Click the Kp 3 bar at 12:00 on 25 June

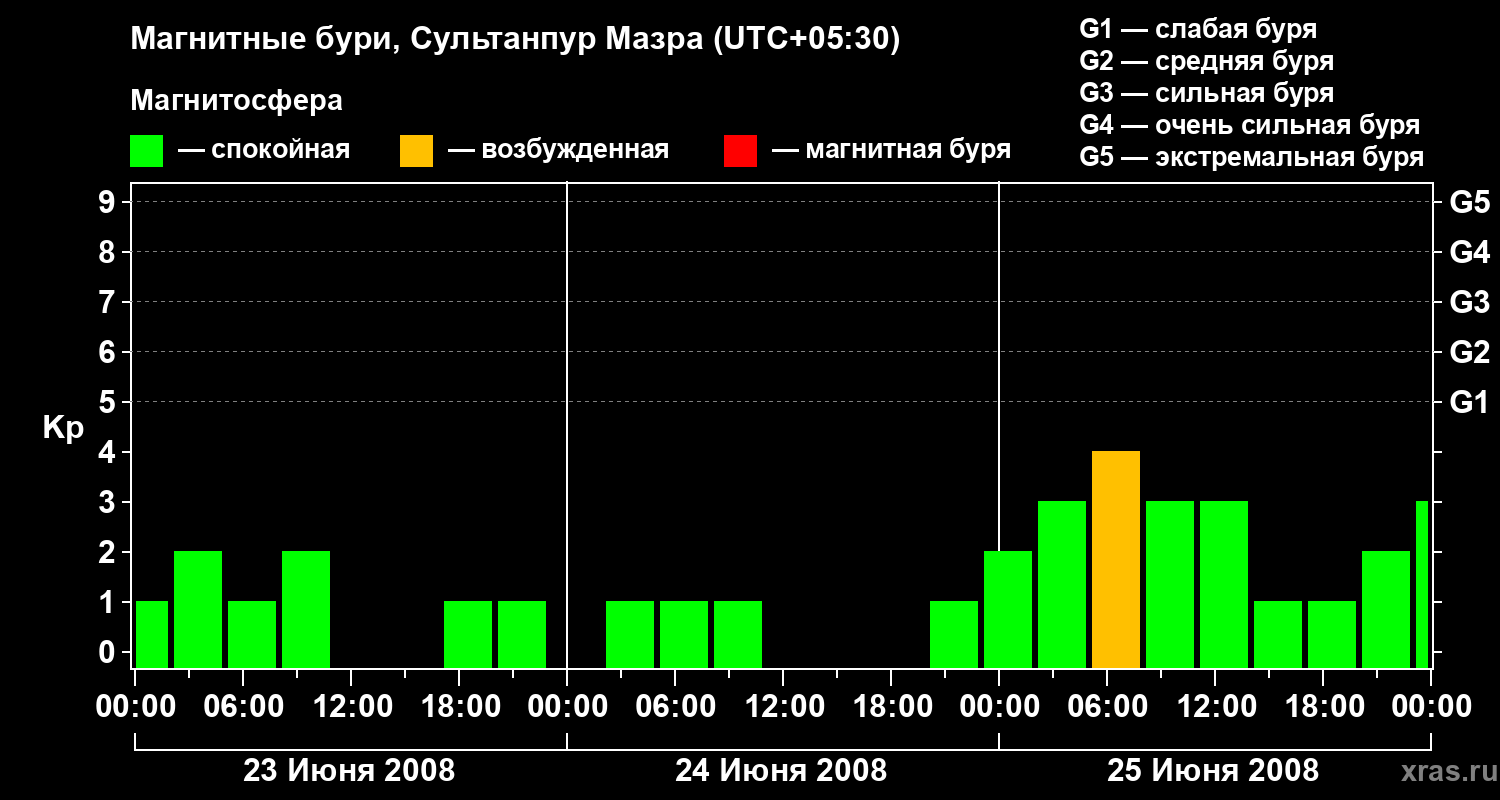1224,585
